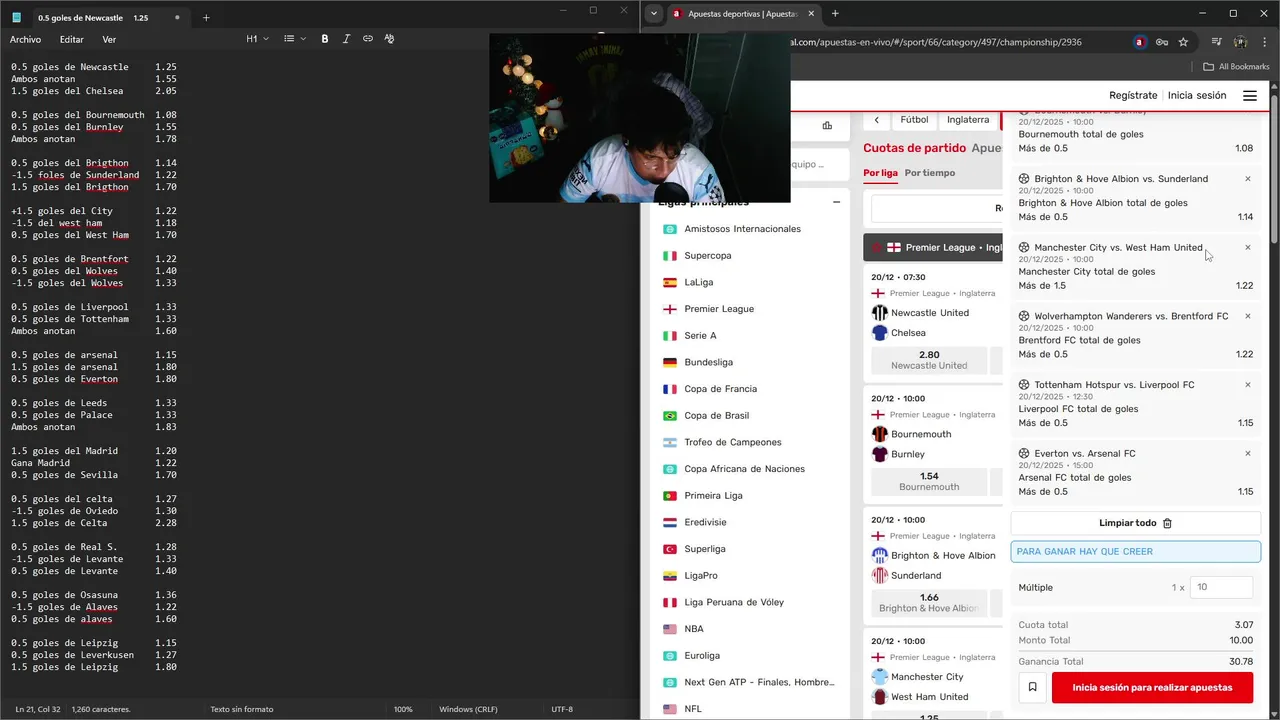Clear formatting with the Notepad toolbar icon

coord(389,39)
